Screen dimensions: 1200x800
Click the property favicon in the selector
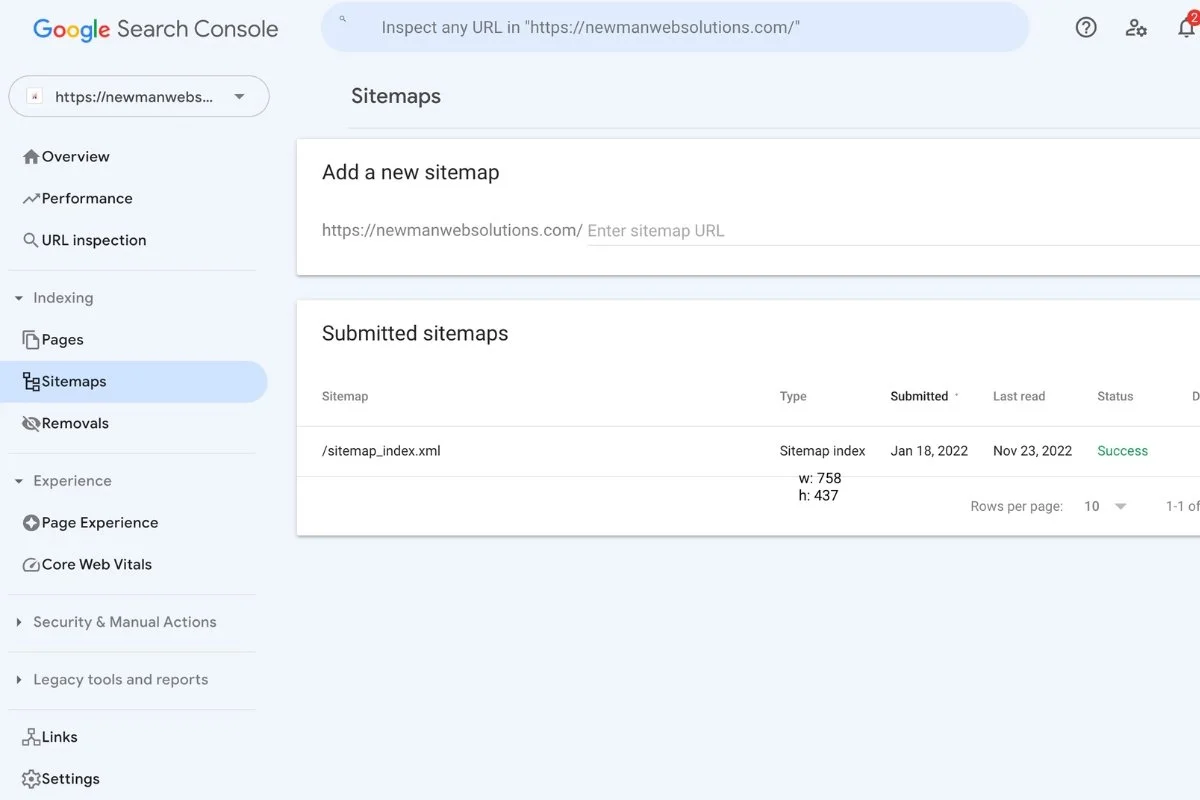pyautogui.click(x=35, y=97)
